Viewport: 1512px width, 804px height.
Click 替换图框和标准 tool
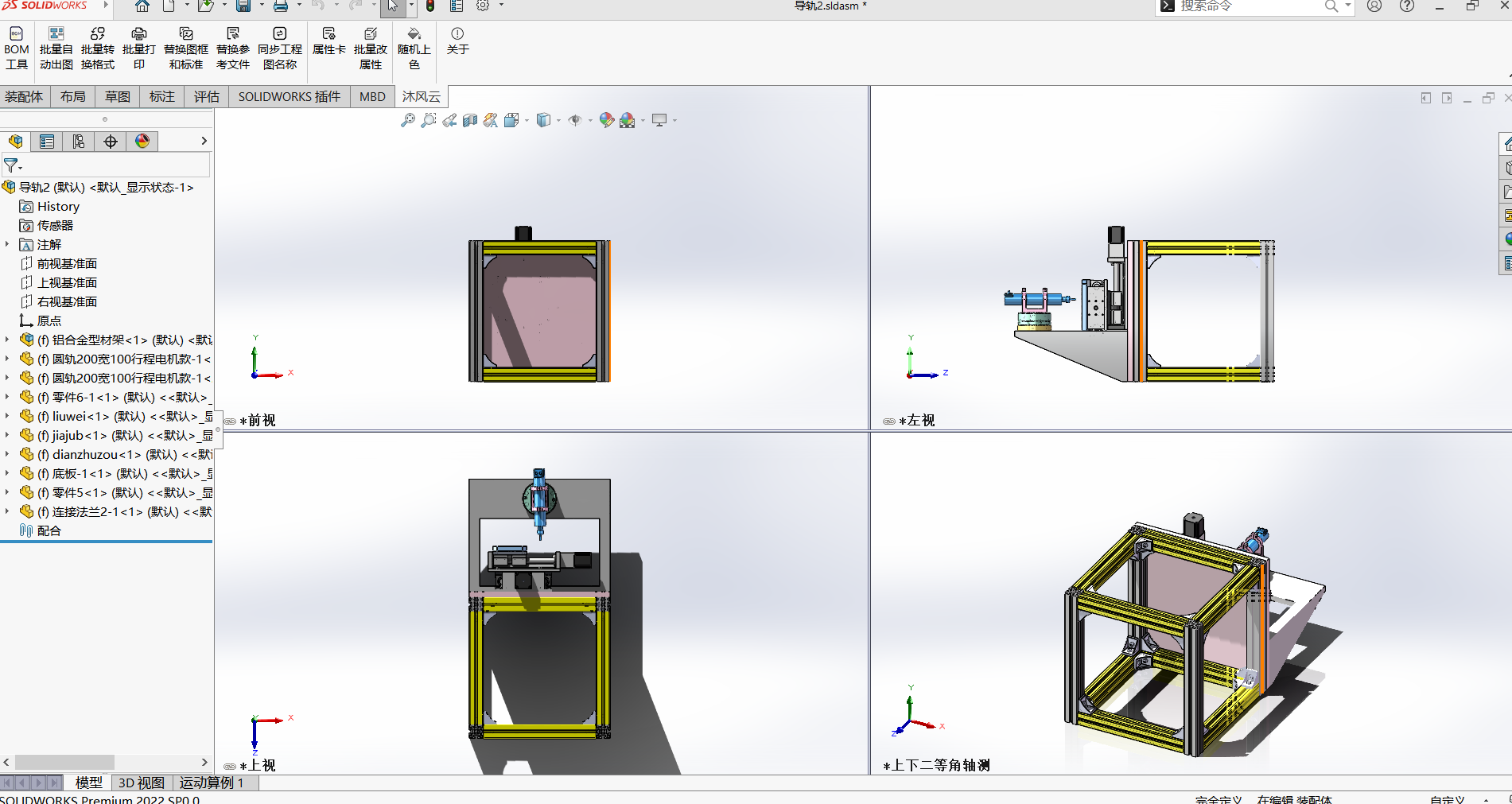click(x=186, y=48)
